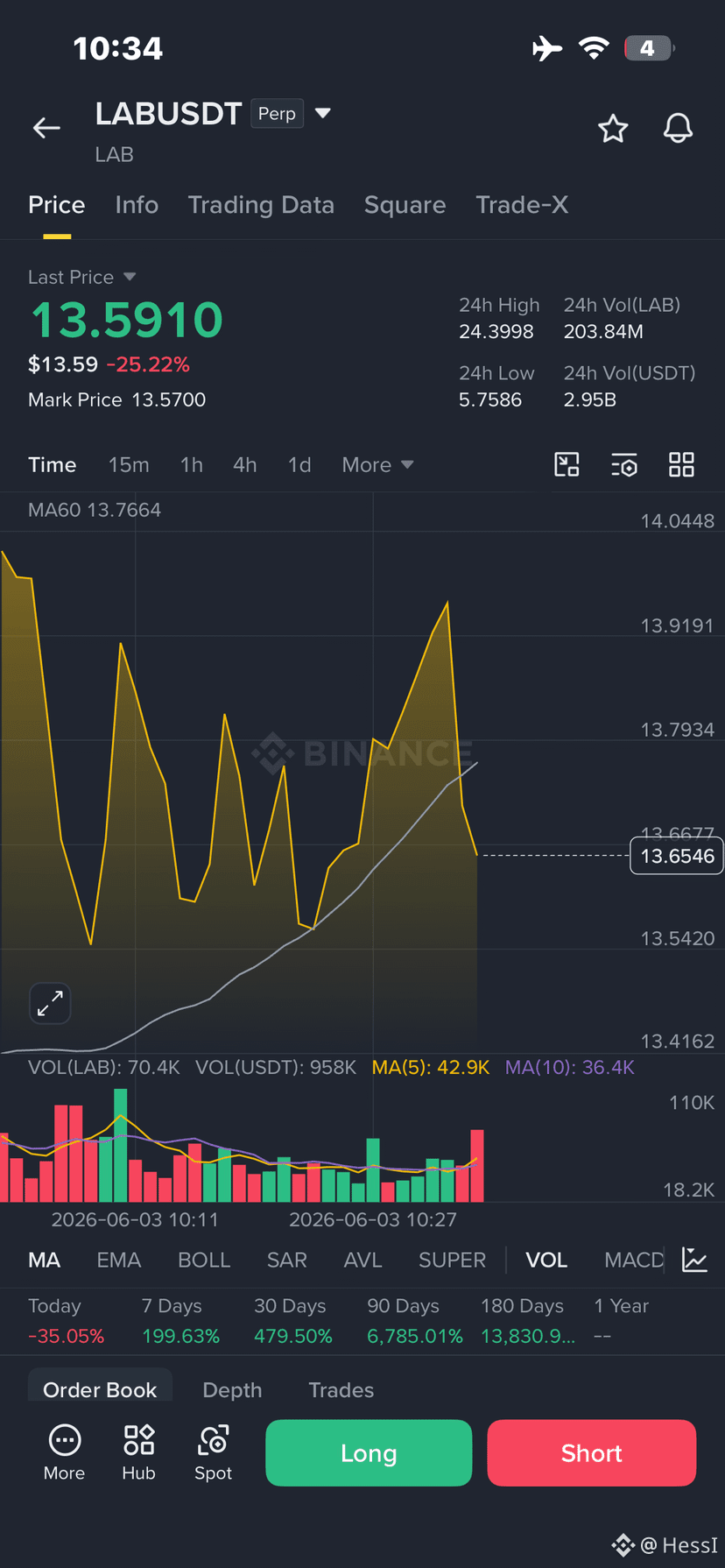Switch to Info tab
The width and height of the screenshot is (725, 1568).
pyautogui.click(x=137, y=205)
